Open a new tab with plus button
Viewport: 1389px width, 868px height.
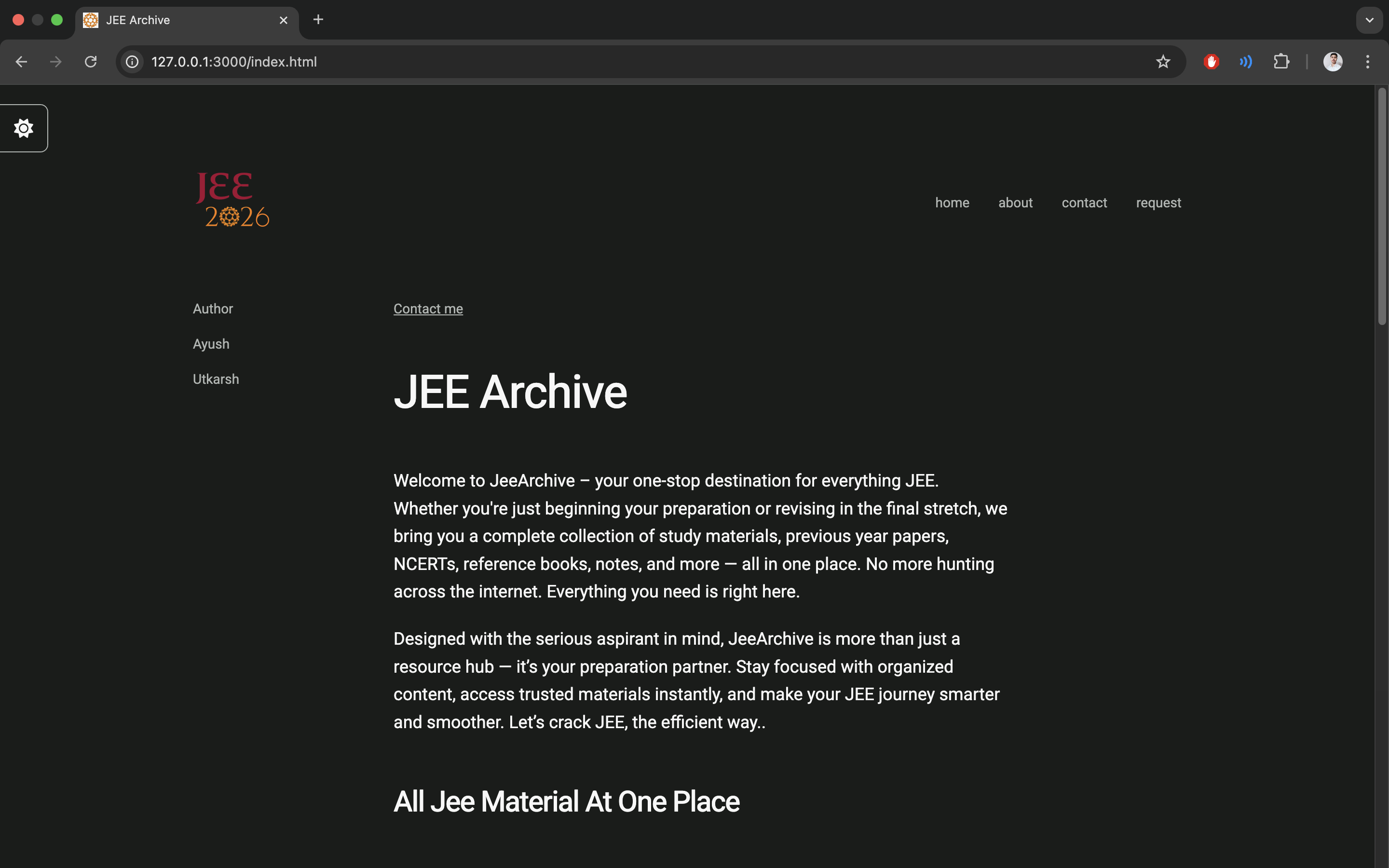click(x=318, y=20)
